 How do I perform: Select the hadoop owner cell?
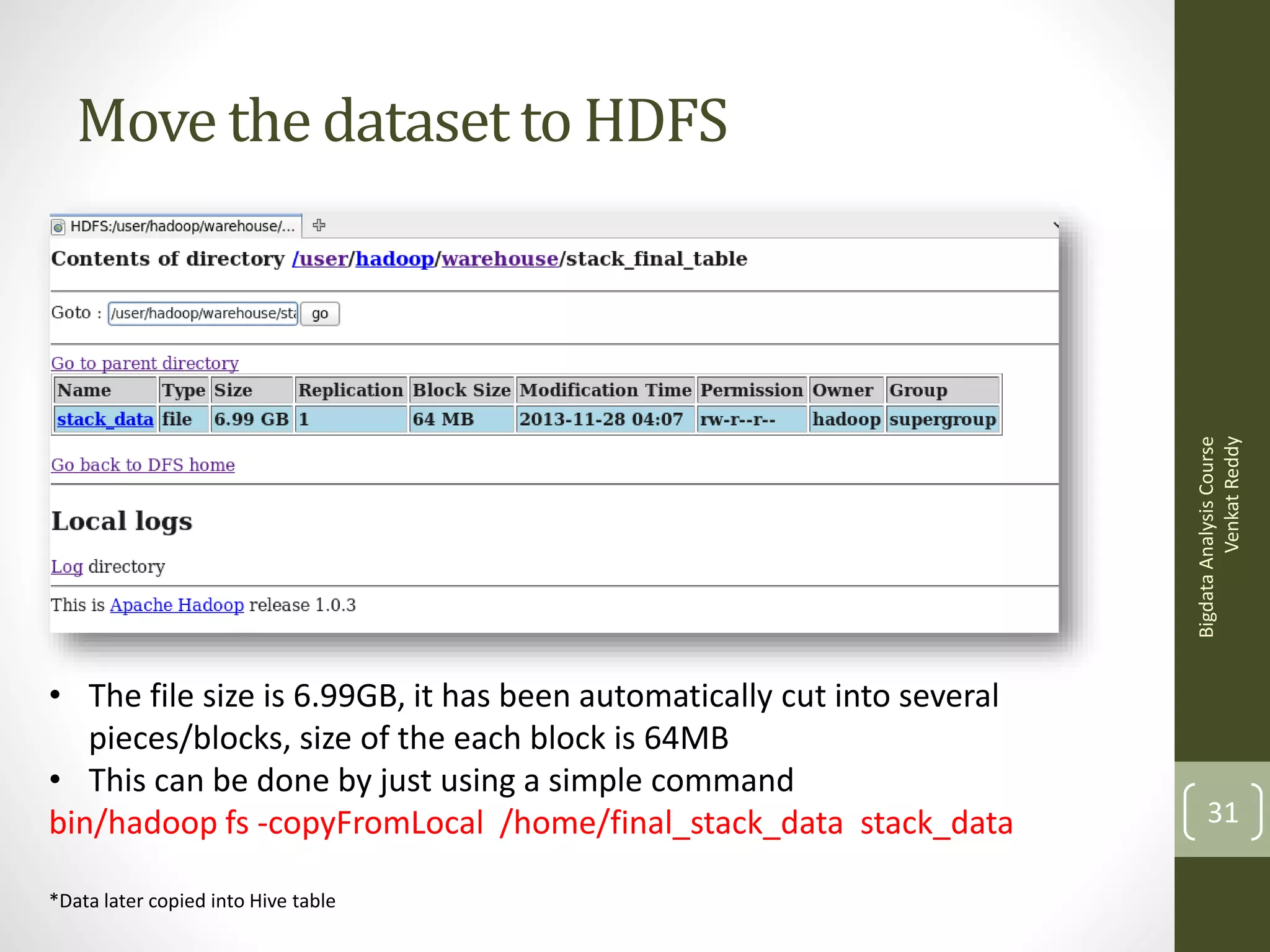[x=846, y=420]
